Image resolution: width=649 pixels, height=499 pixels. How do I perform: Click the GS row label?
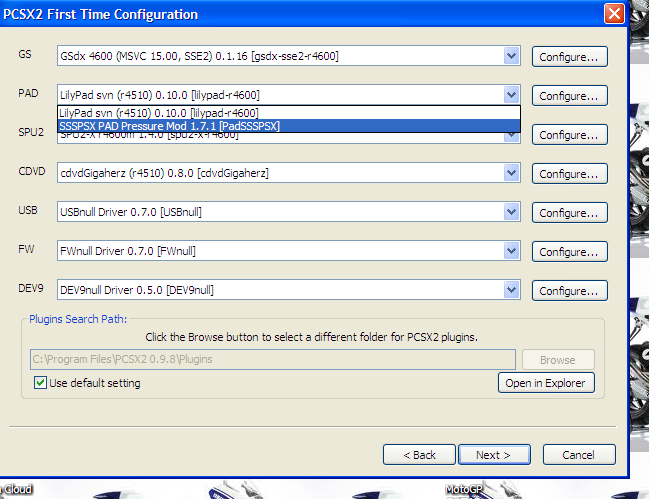click(x=25, y=54)
